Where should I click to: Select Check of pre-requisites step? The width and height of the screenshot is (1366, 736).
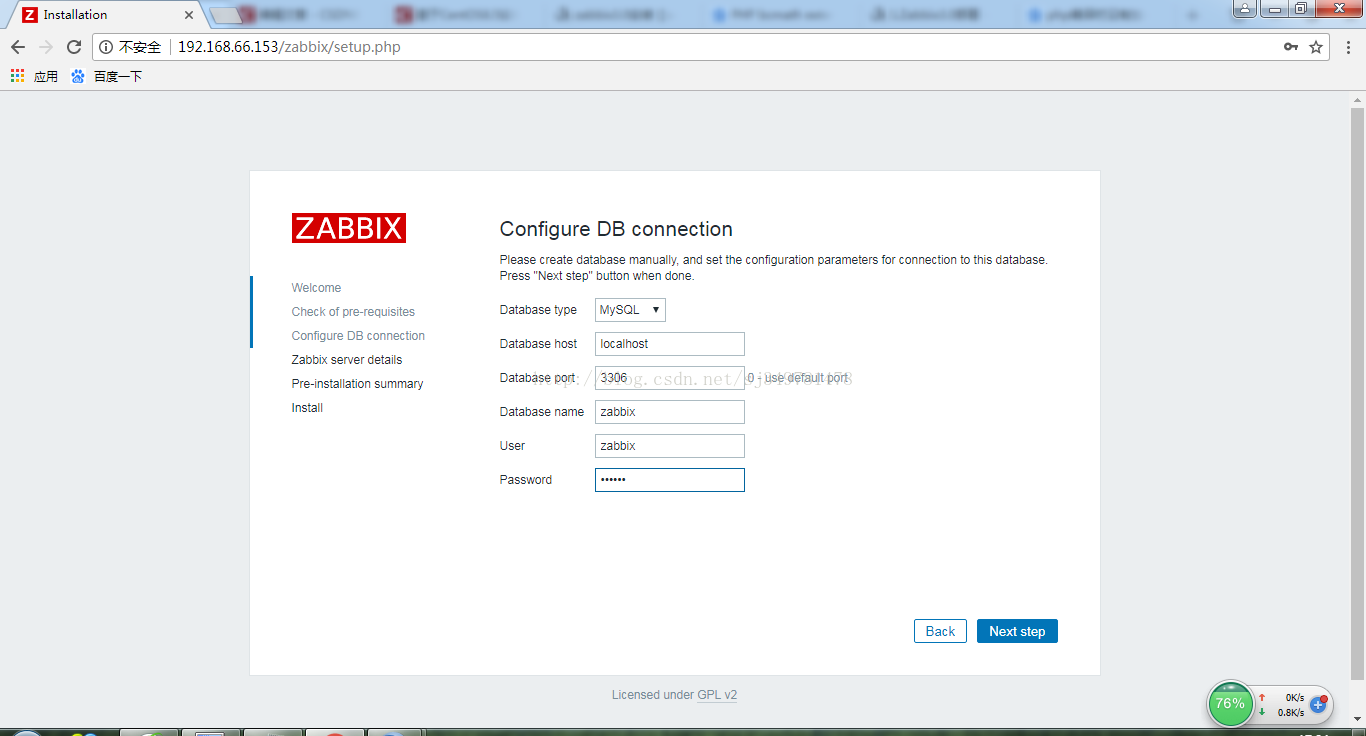pyautogui.click(x=353, y=312)
